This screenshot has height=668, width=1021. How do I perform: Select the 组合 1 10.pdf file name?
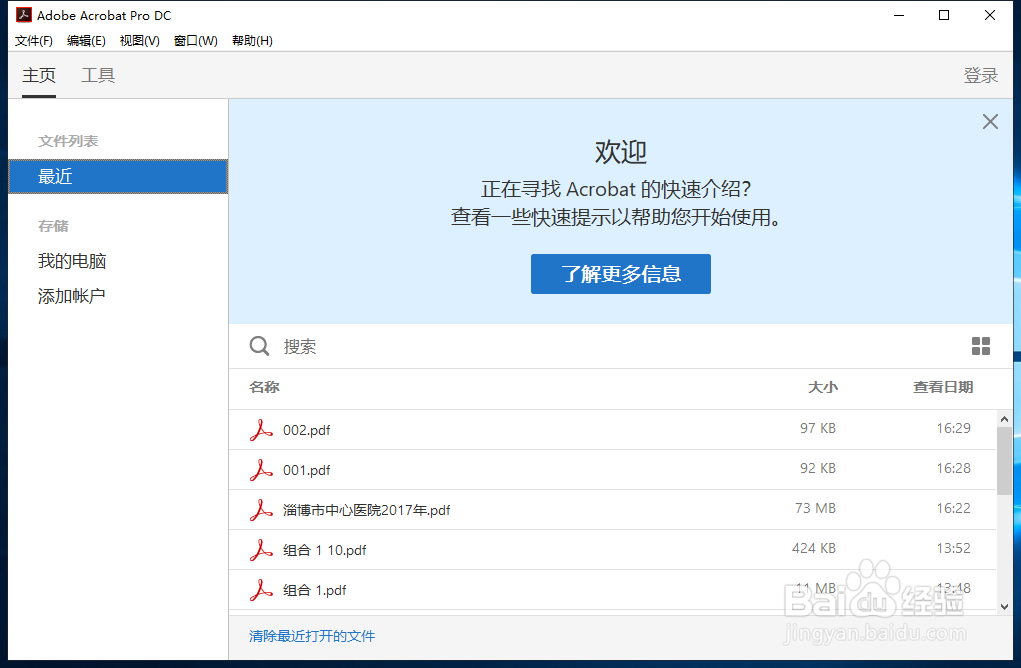[x=324, y=550]
